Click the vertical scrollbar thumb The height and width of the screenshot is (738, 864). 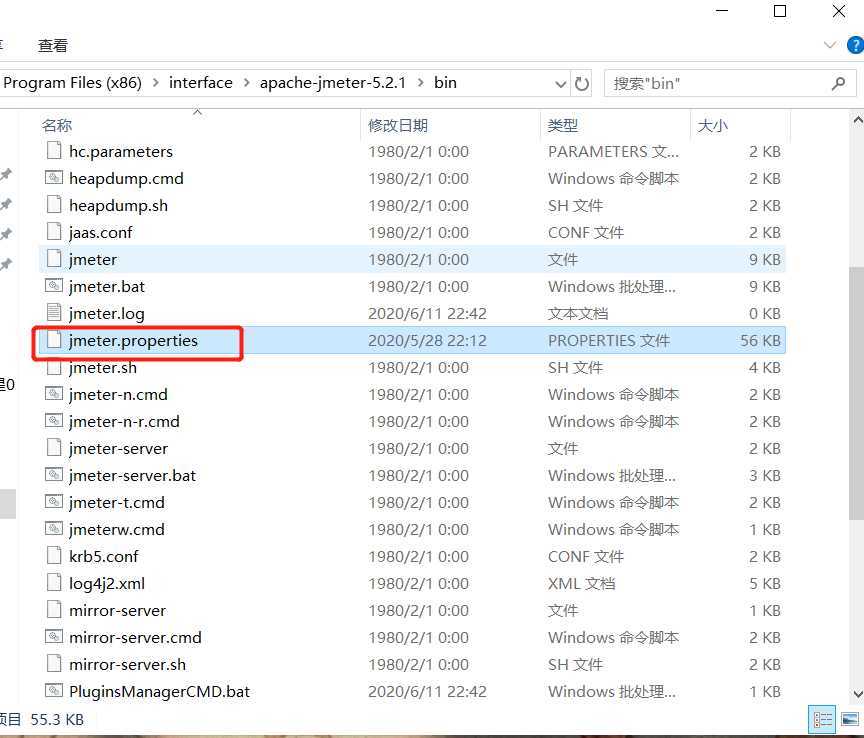[856, 392]
